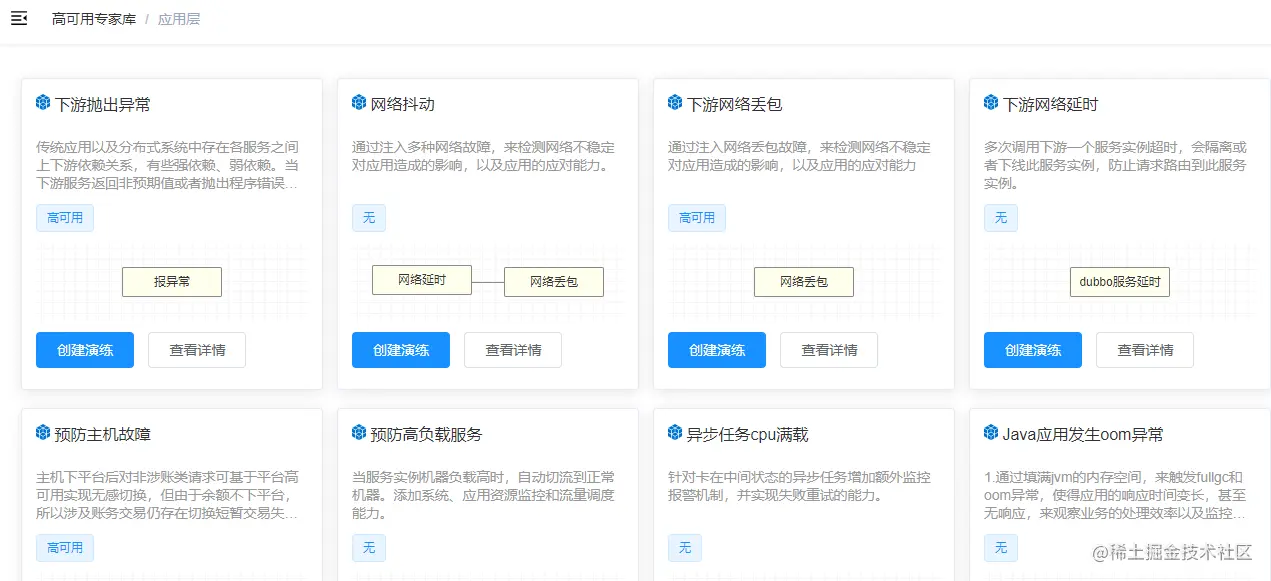Click the 下游抛出异常 description starting 传统应用以及分布式系统
1271x581 pixels.
coord(167,165)
